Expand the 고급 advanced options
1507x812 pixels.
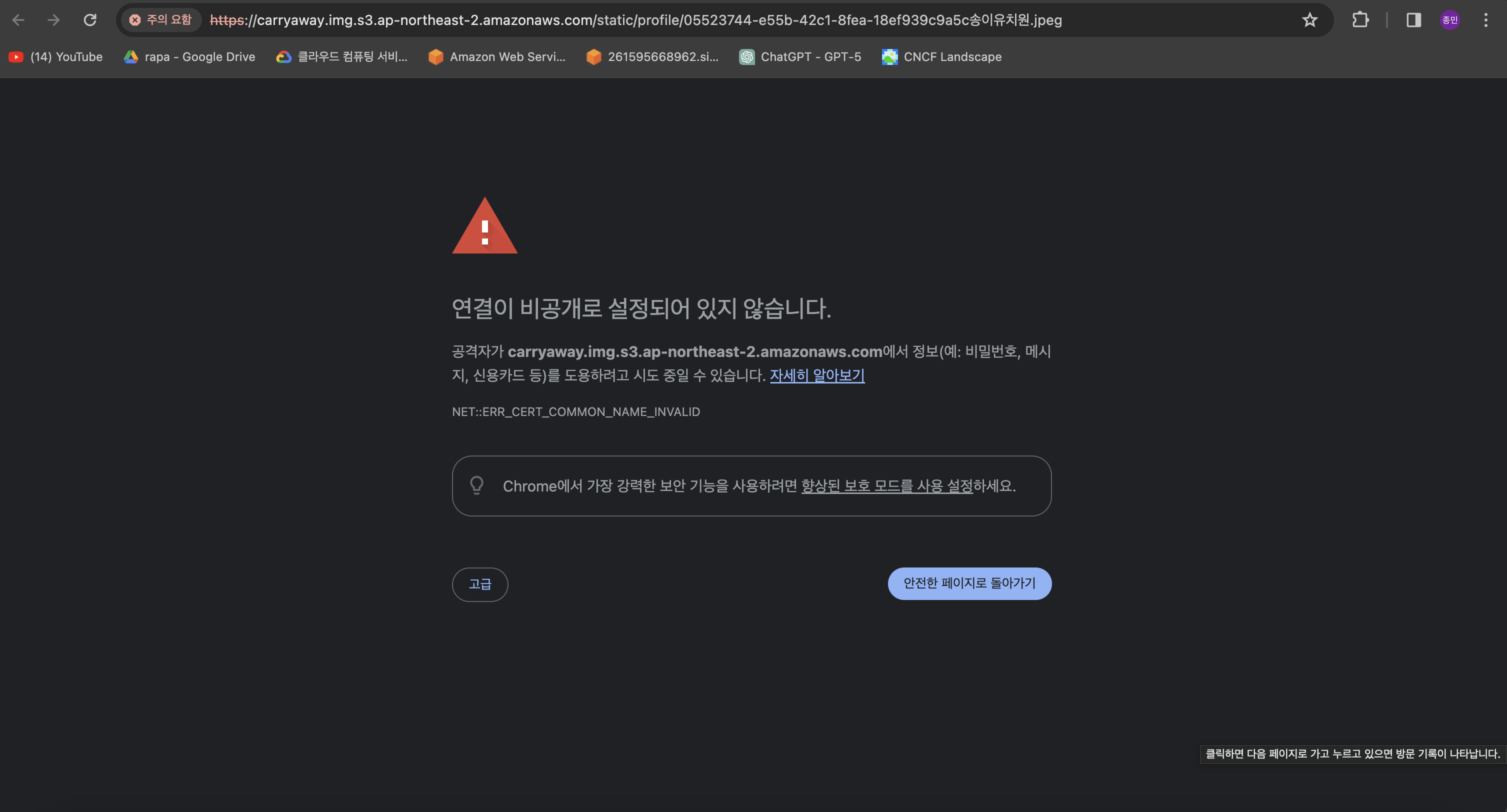[x=479, y=584]
